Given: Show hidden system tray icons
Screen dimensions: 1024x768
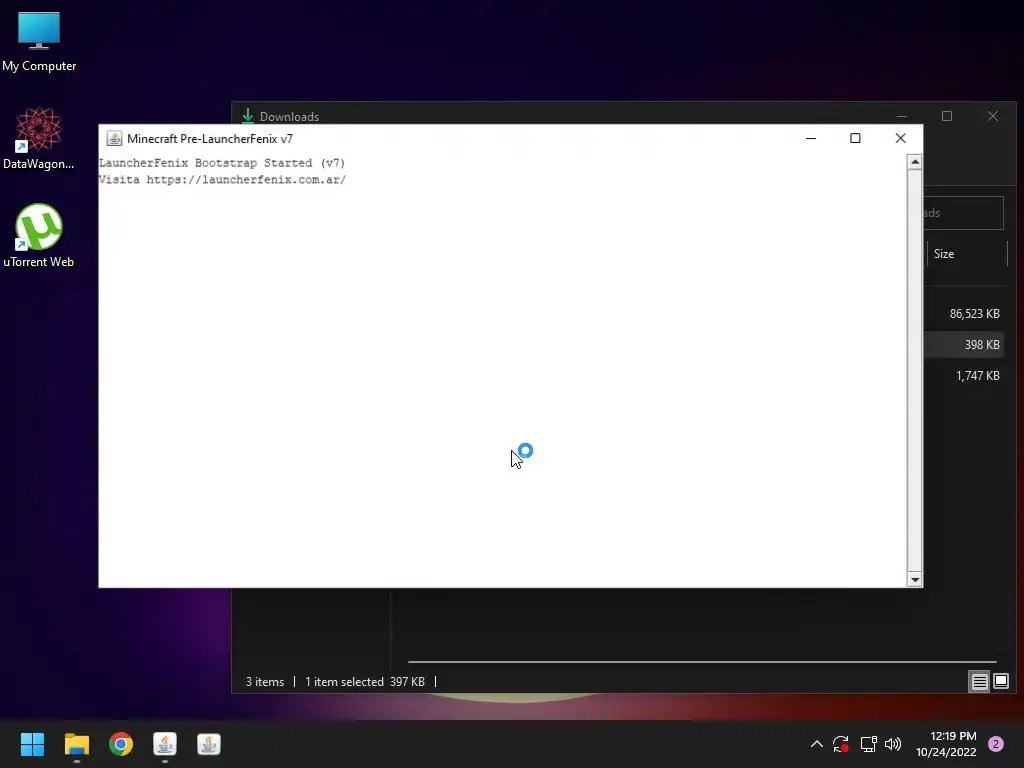Looking at the screenshot, I should [816, 744].
